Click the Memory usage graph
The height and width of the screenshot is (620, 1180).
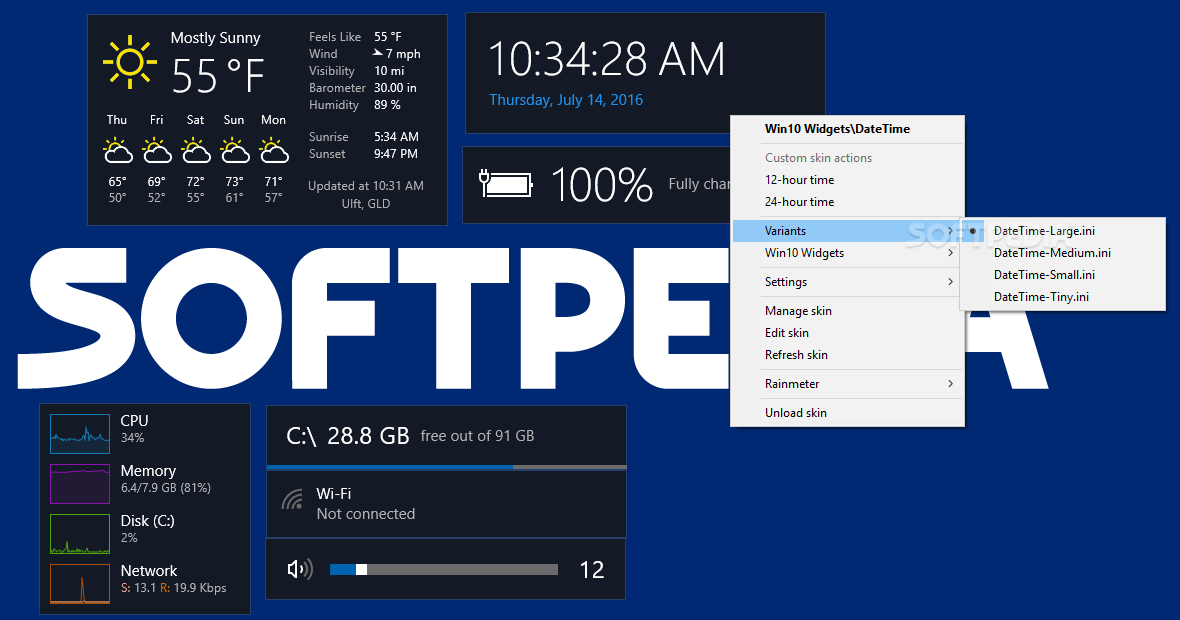(x=80, y=484)
